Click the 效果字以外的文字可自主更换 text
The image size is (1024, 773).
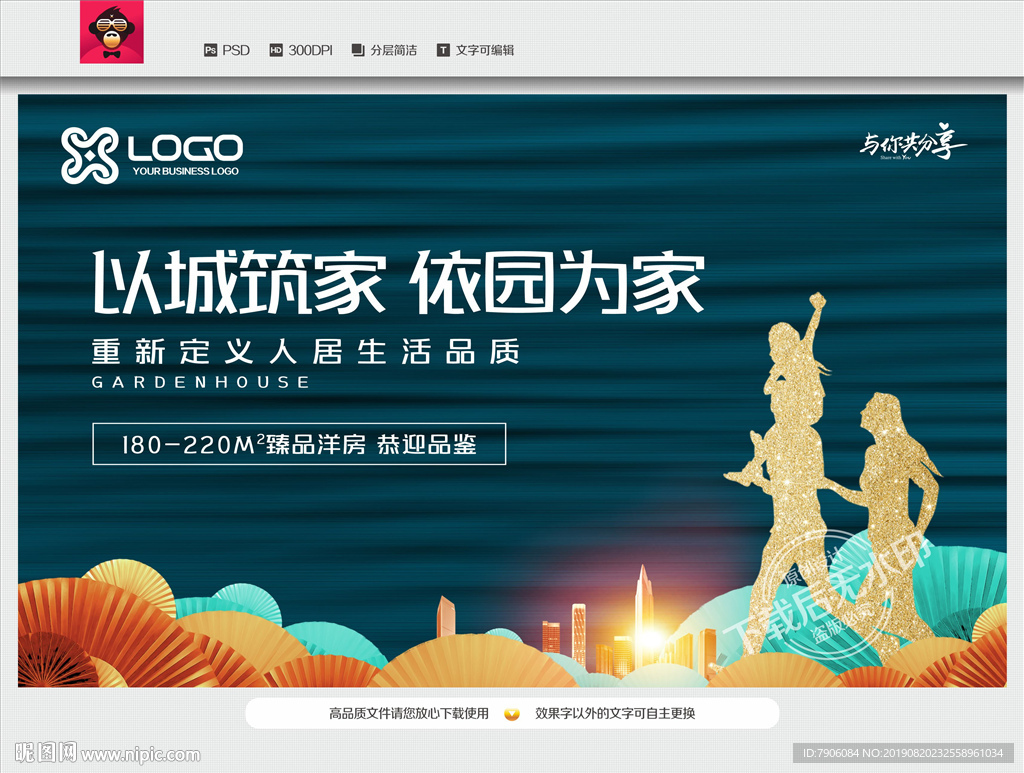pyautogui.click(x=615, y=714)
